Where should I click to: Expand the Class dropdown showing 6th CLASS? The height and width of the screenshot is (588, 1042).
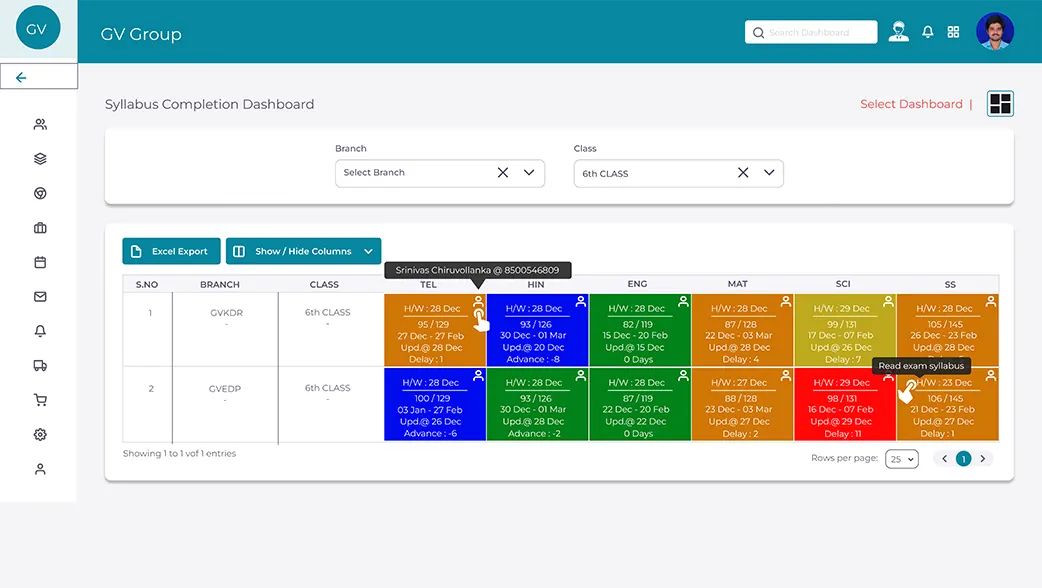coord(769,173)
